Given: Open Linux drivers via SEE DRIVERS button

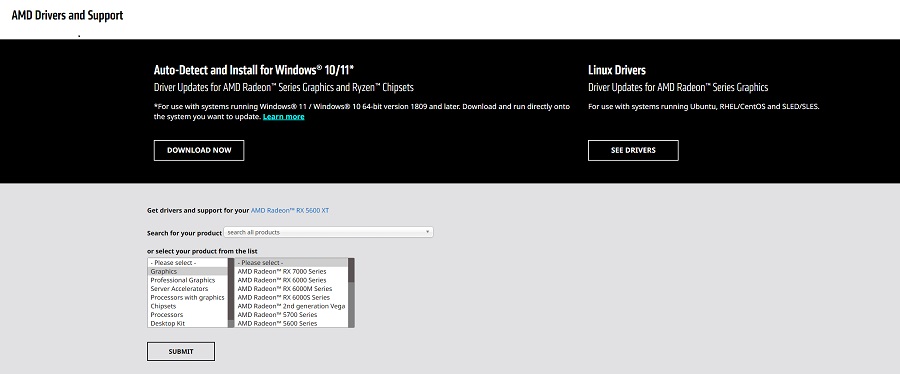Looking at the screenshot, I should tap(633, 150).
